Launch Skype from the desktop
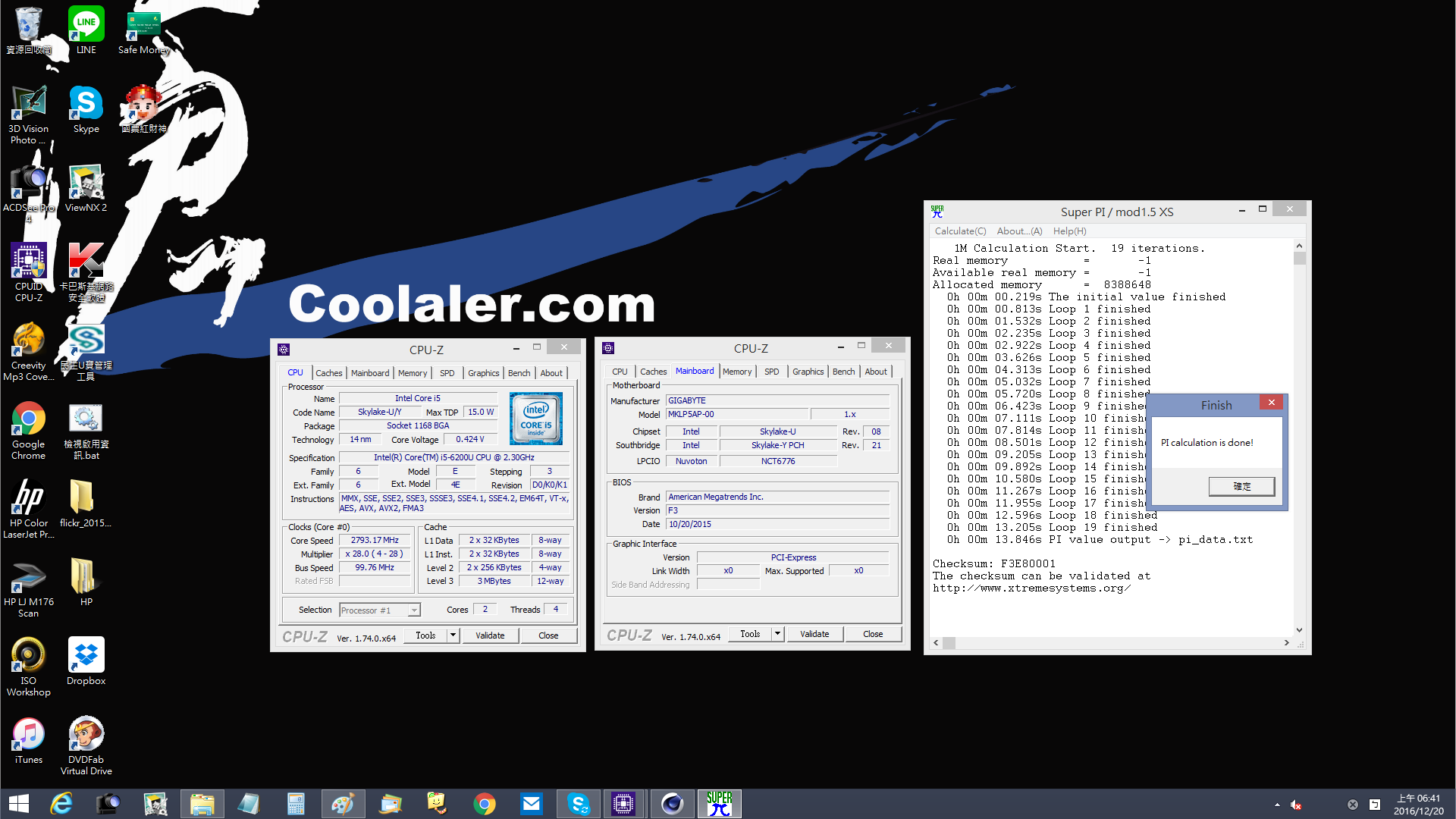1456x819 pixels. coord(86,109)
